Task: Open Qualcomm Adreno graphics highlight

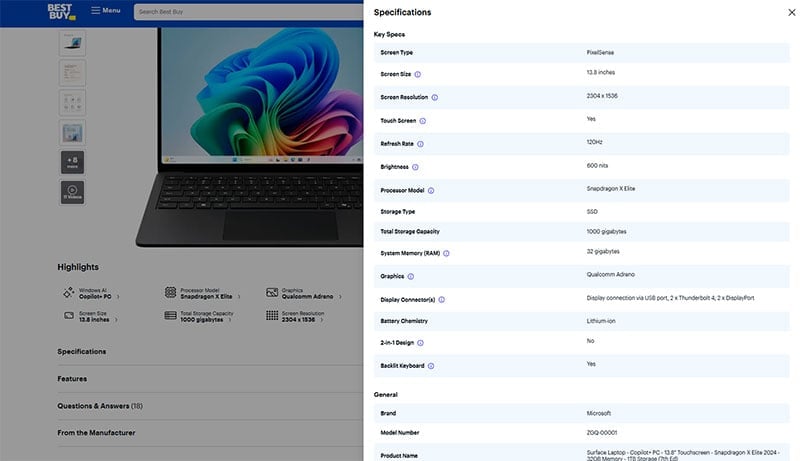Action: 304,294
